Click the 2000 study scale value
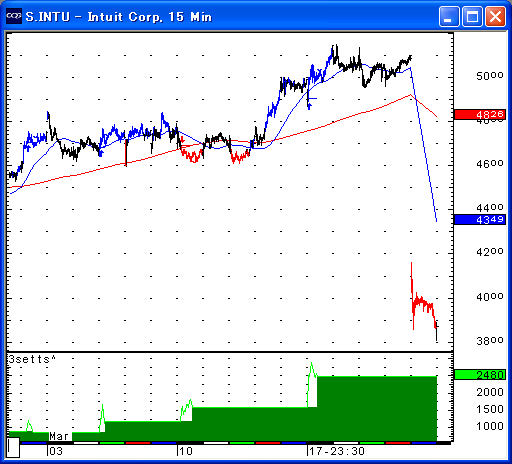512x464 pixels. (x=489, y=392)
